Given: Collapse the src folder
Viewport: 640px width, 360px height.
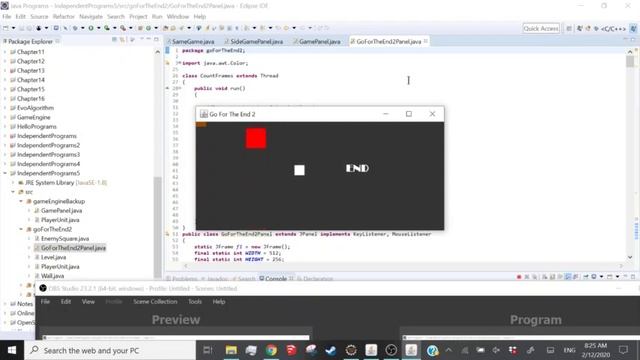Looking at the screenshot, I should coord(13,192).
